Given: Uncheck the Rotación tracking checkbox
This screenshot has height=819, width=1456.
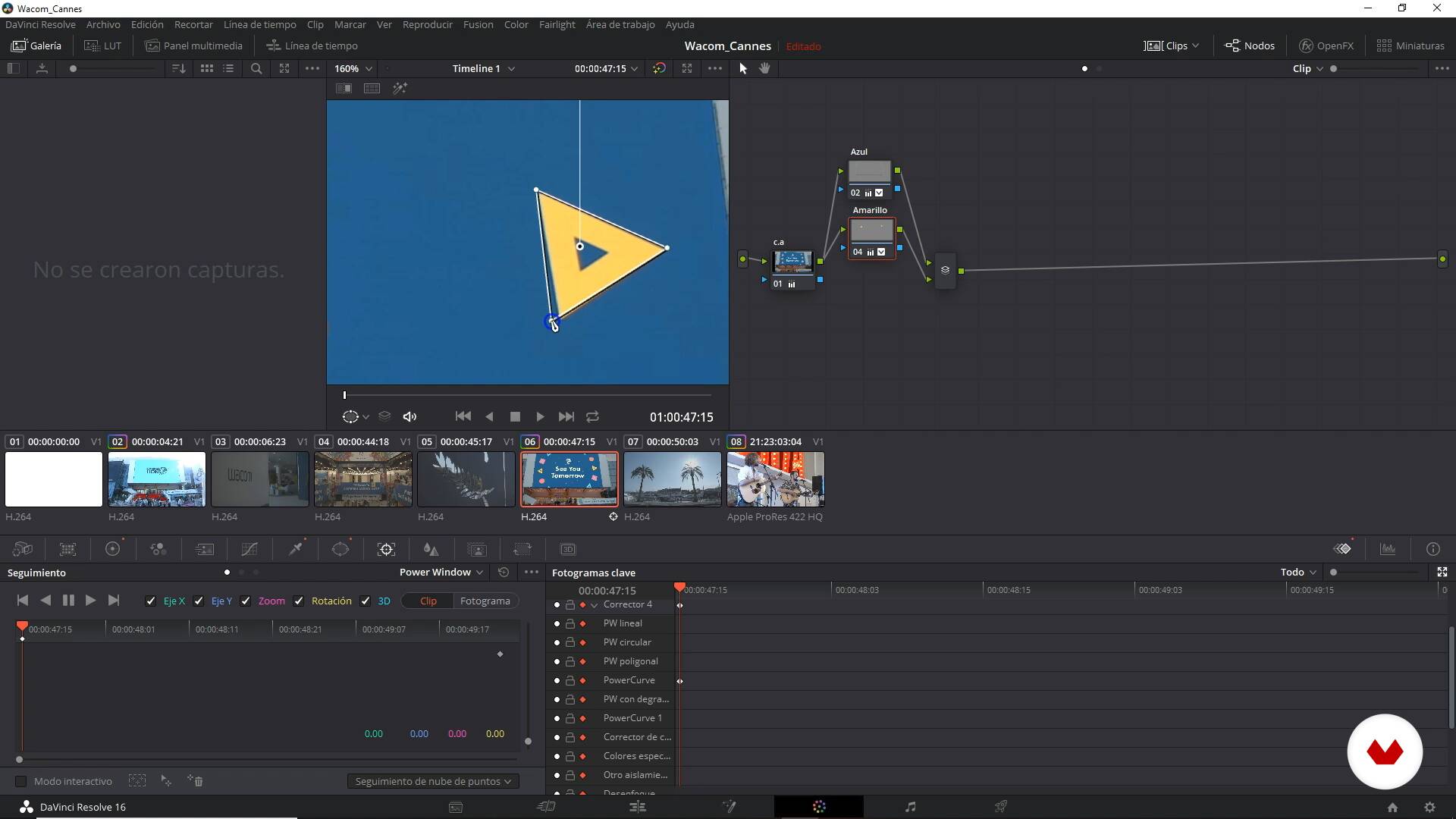Looking at the screenshot, I should [299, 601].
